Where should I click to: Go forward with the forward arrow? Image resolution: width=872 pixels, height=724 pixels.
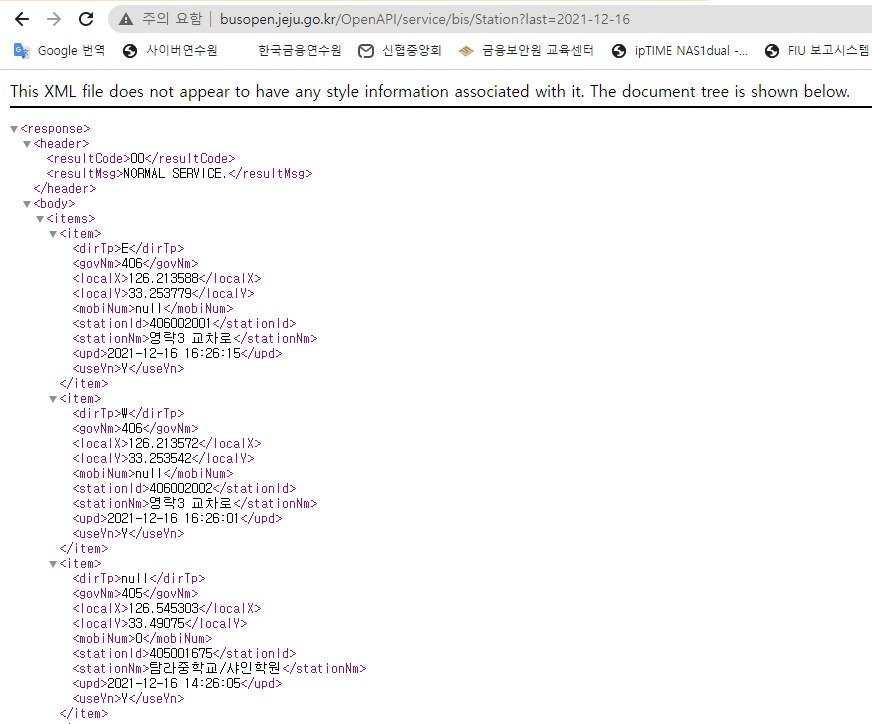tap(54, 19)
